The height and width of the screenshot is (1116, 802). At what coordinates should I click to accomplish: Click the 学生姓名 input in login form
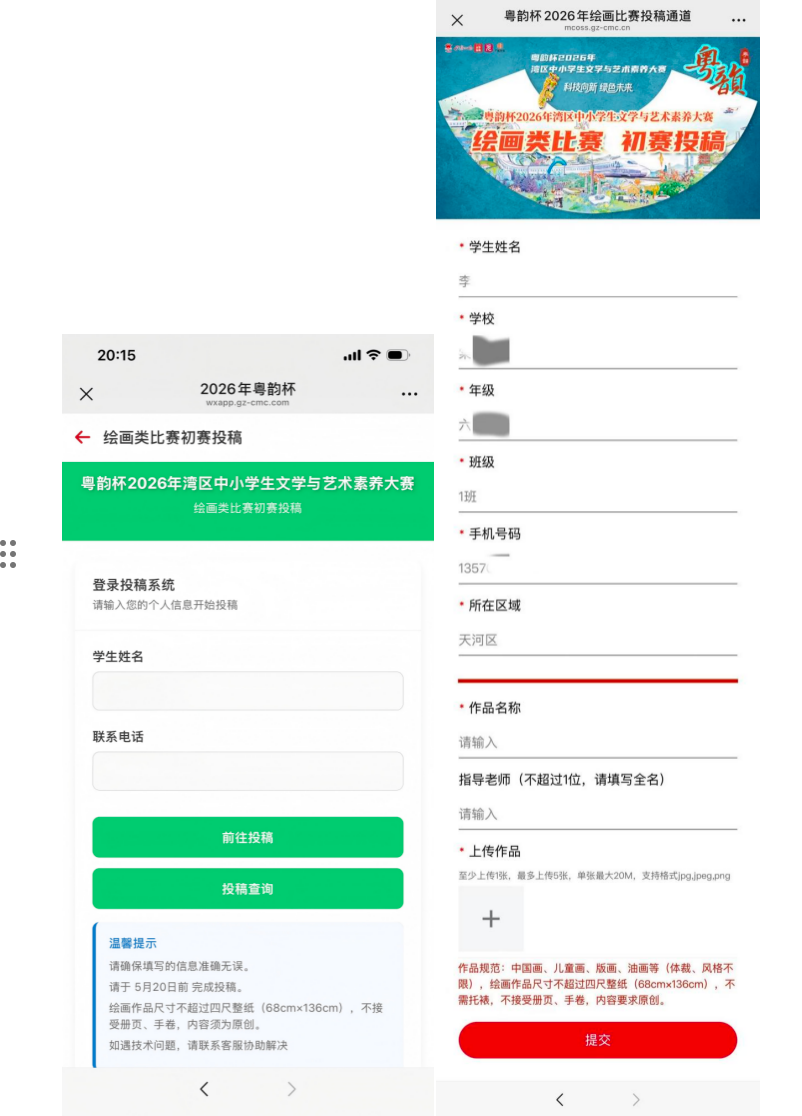pos(248,691)
